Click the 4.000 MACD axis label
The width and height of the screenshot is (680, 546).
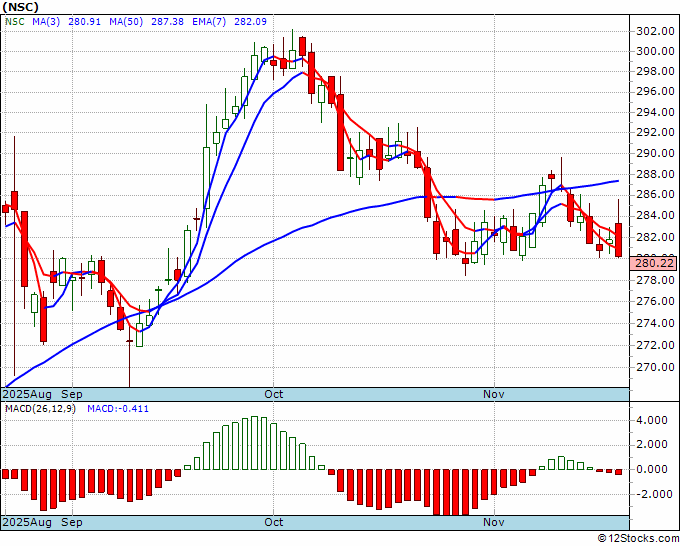point(655,420)
